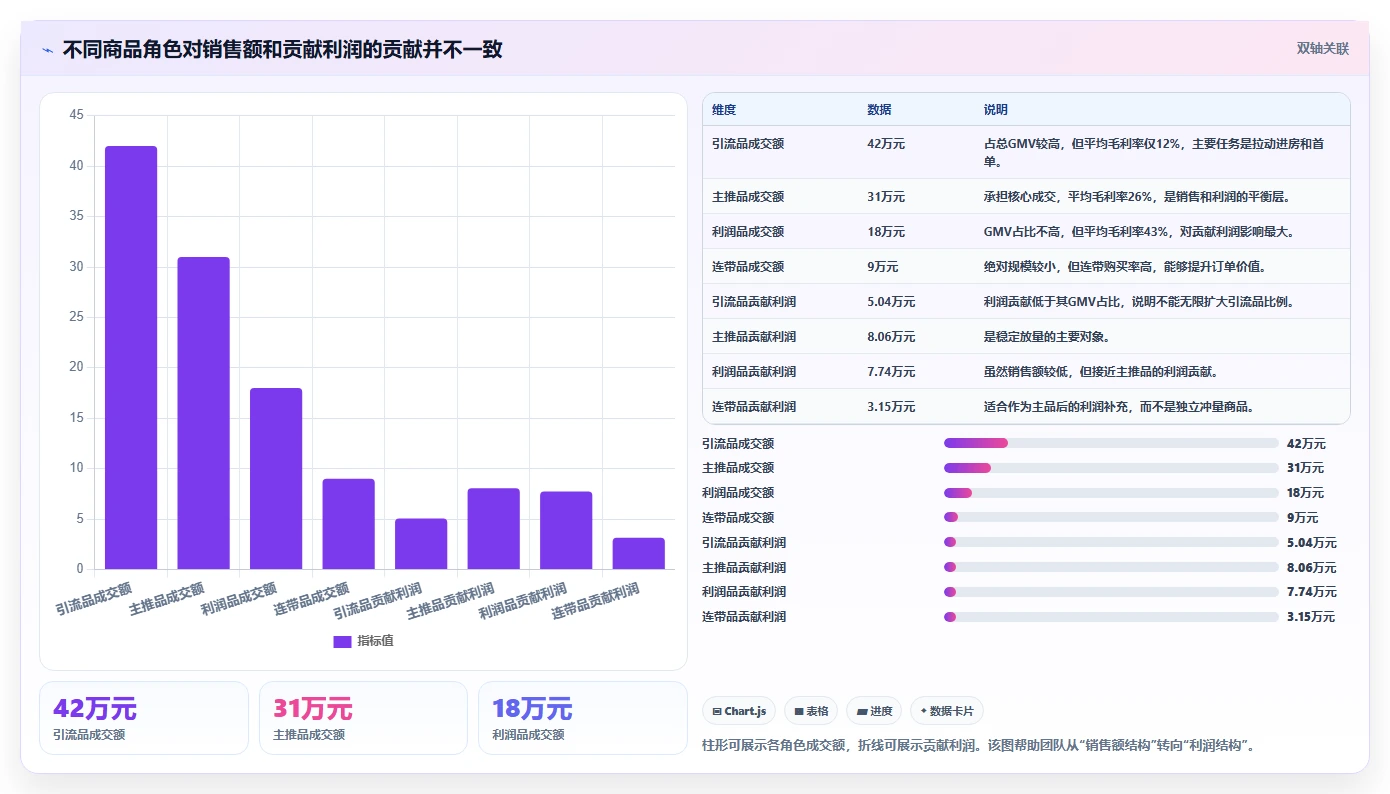The image size is (1390, 794).
Task: Click the 利润品贡献利润 bar in the chart
Action: click(x=566, y=531)
